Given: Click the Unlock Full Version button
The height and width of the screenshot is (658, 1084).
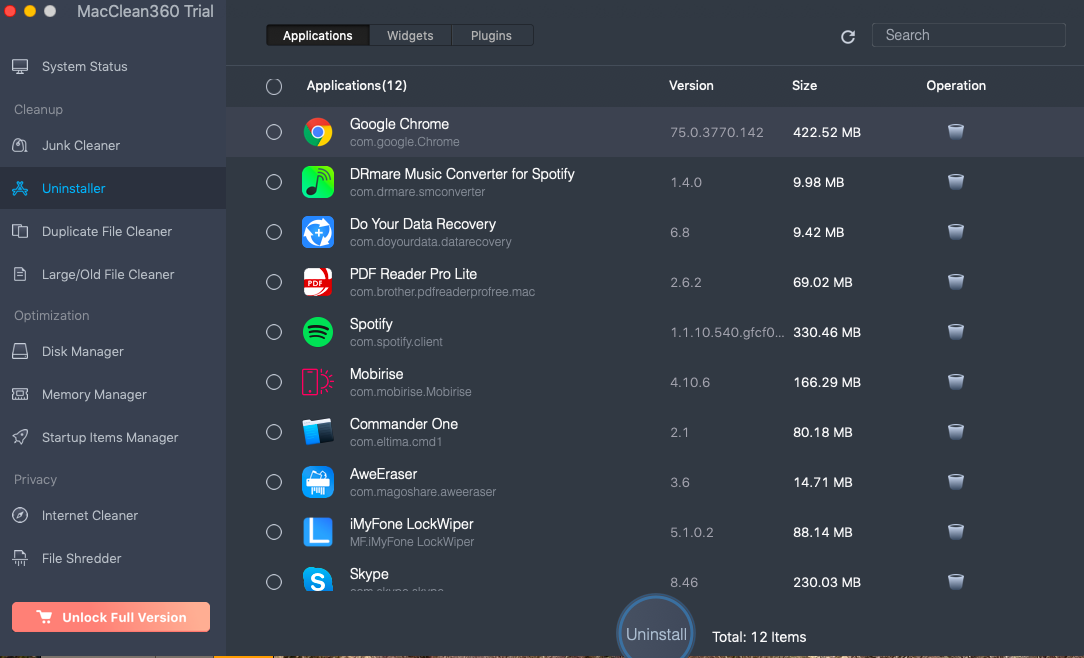Looking at the screenshot, I should pyautogui.click(x=111, y=617).
